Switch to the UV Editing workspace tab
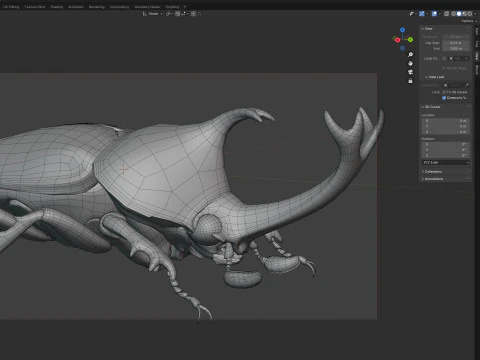 [x=11, y=7]
